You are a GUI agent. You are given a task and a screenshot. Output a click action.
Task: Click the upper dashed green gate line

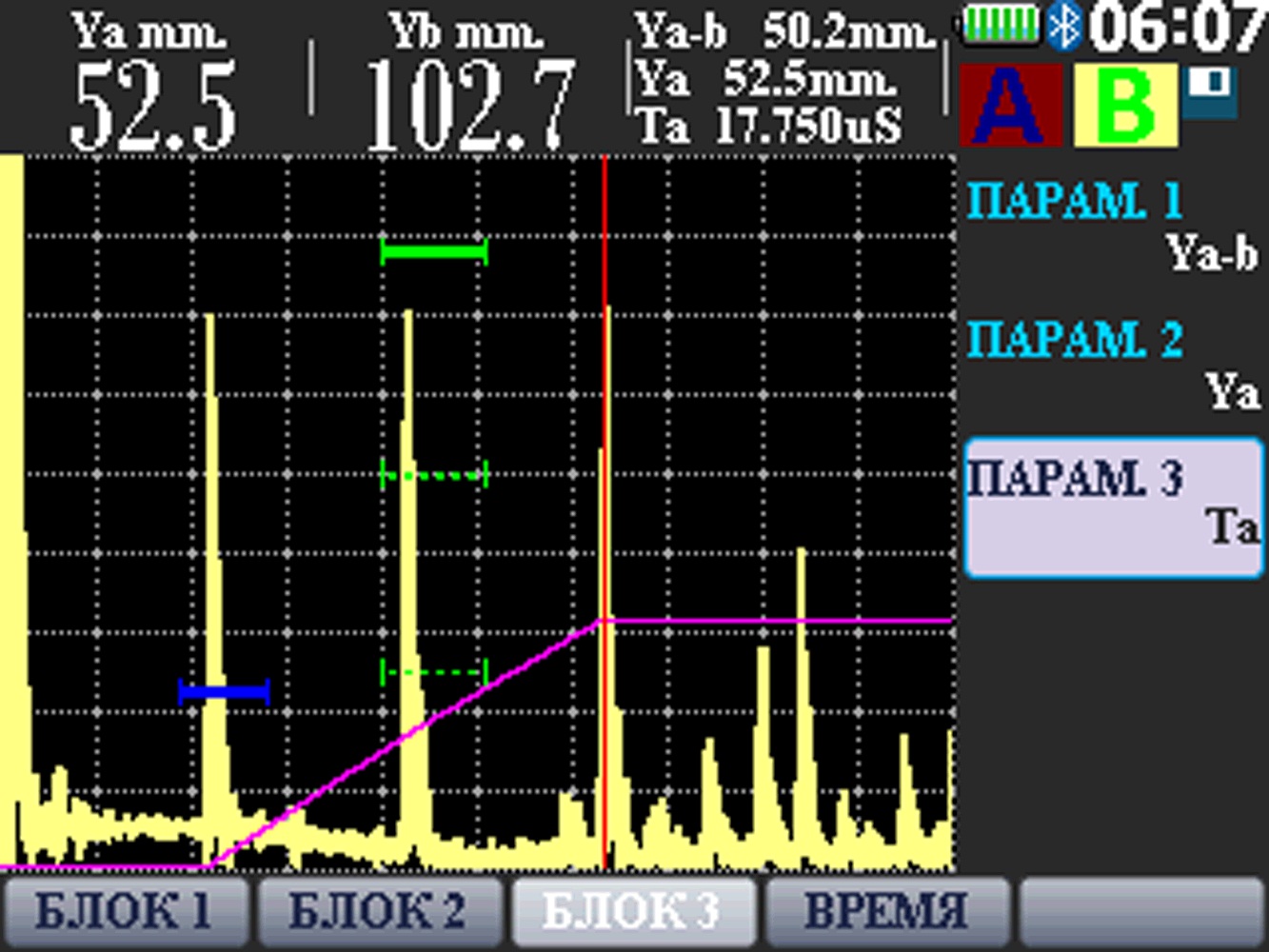434,474
